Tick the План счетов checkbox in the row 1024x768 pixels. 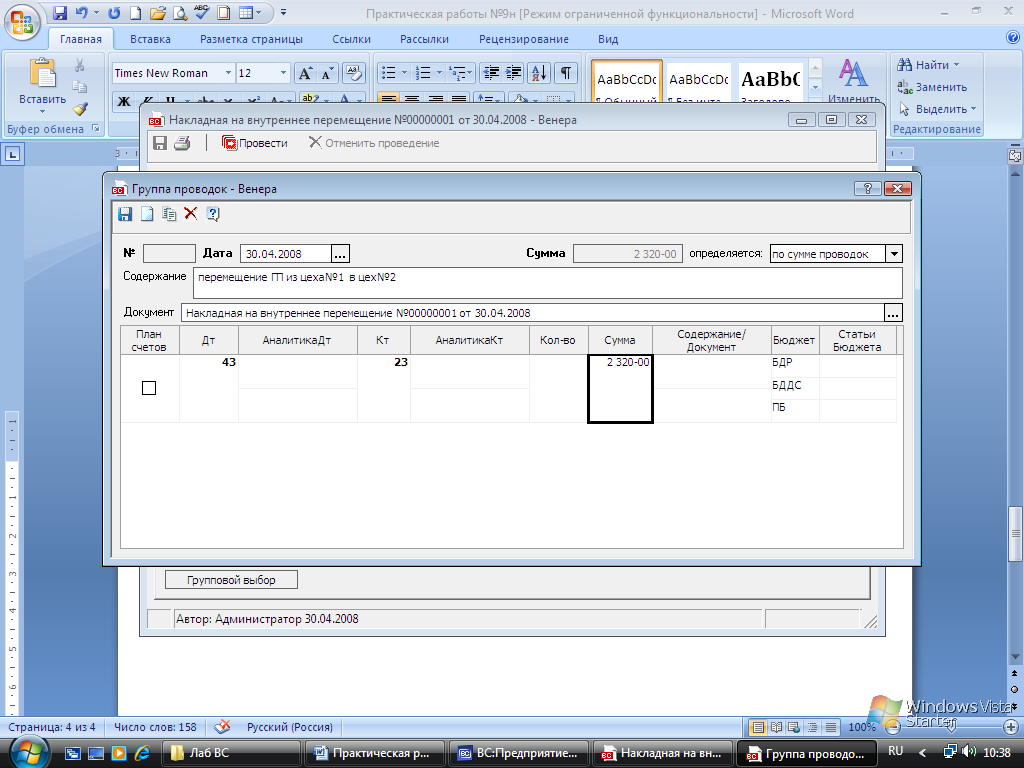click(x=149, y=388)
